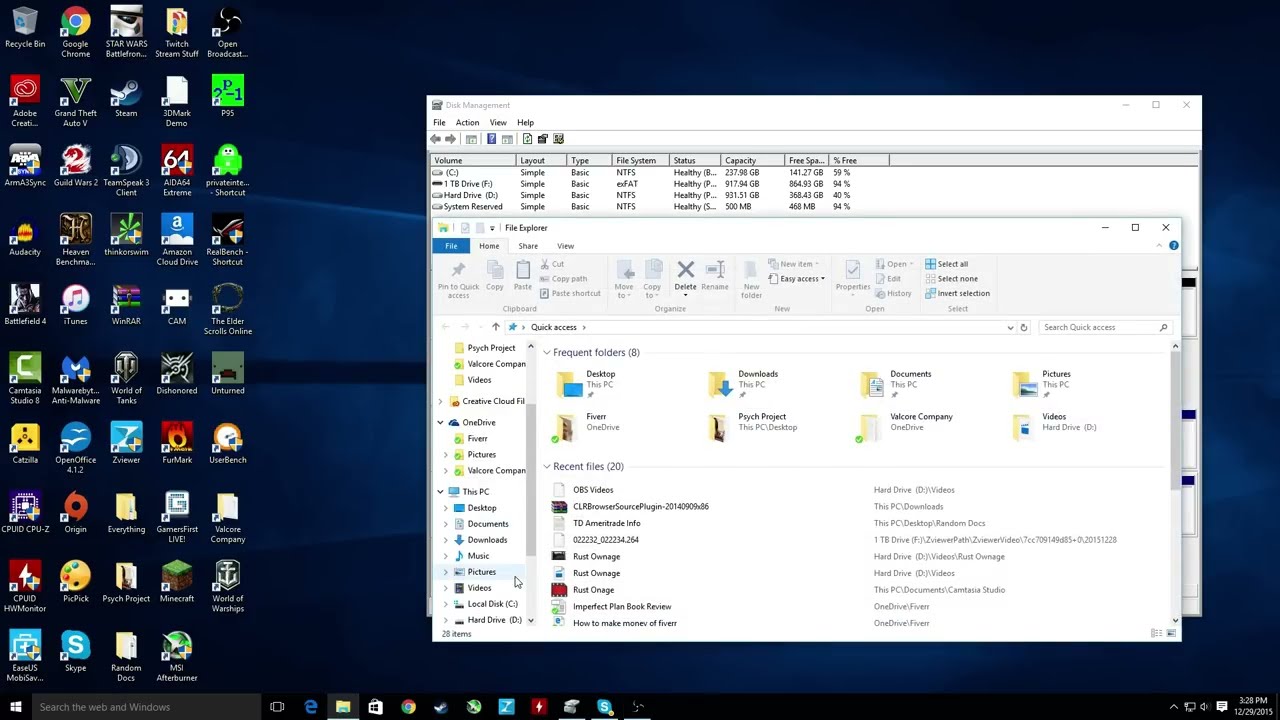
Task: Open the Help menu in Disk Management
Action: (x=525, y=123)
